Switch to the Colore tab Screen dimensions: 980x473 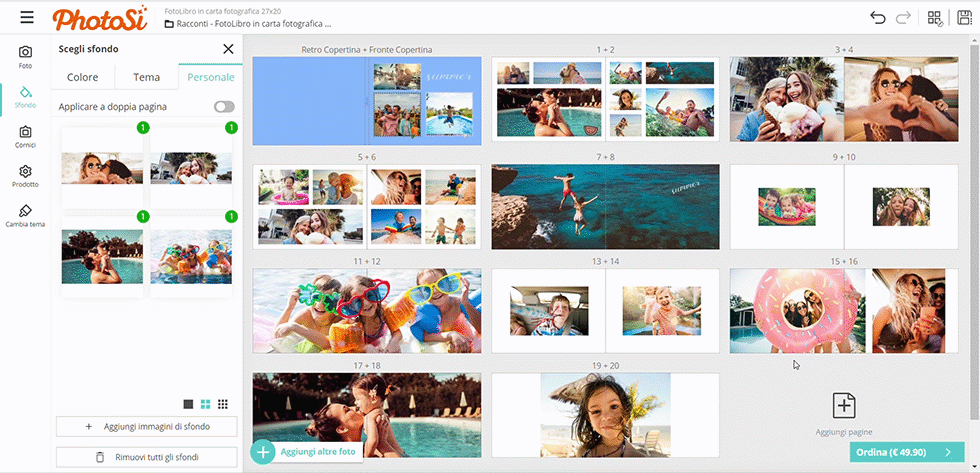tap(83, 77)
